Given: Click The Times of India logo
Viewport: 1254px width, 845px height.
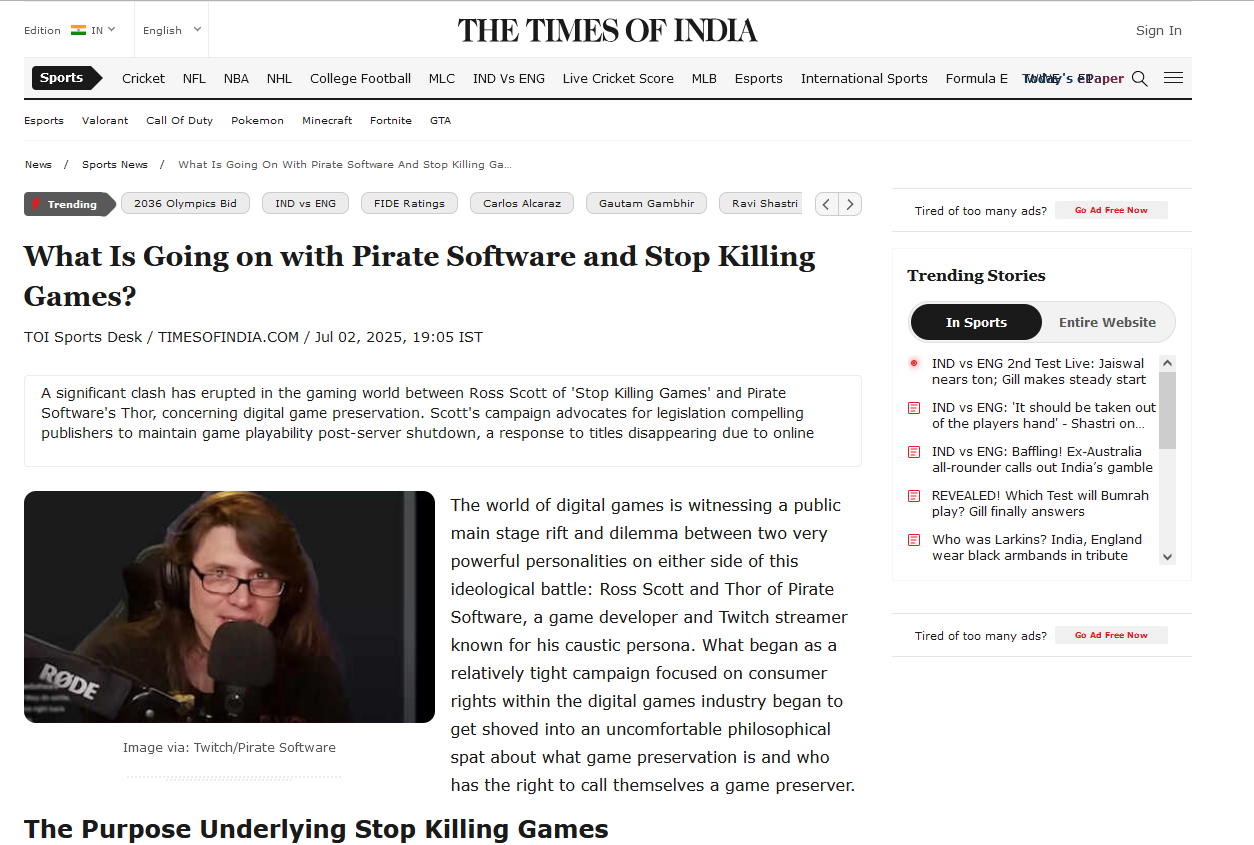Looking at the screenshot, I should pyautogui.click(x=608, y=30).
